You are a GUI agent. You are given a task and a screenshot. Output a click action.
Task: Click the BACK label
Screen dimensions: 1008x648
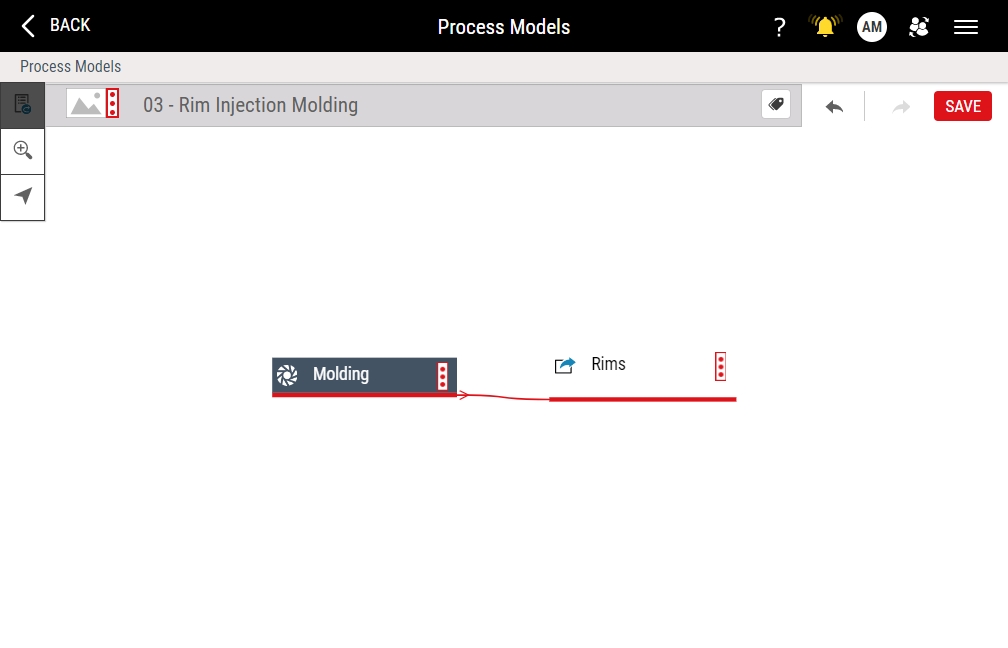[70, 25]
